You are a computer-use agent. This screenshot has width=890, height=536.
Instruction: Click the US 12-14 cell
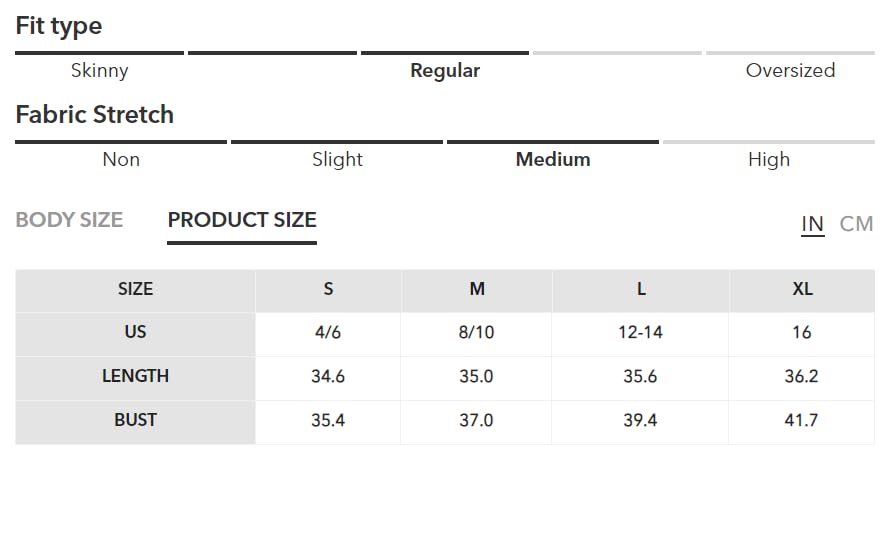coord(640,334)
